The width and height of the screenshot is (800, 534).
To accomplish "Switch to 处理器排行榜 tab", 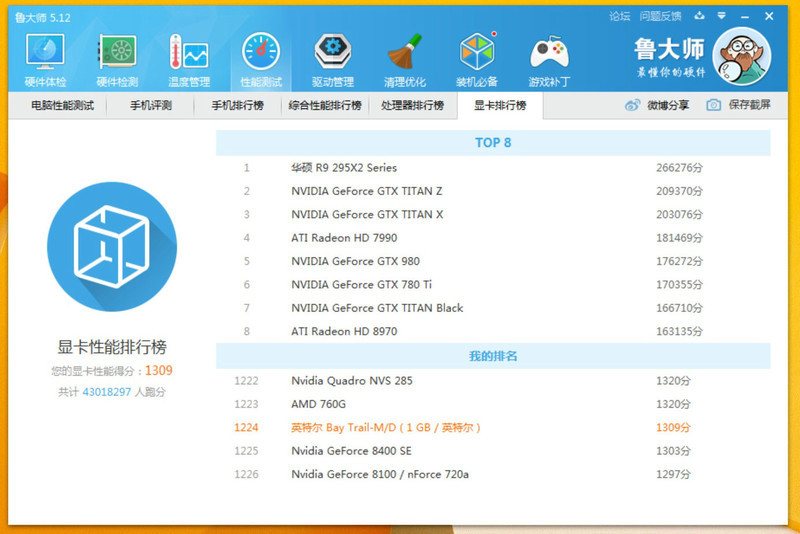I will (412, 106).
